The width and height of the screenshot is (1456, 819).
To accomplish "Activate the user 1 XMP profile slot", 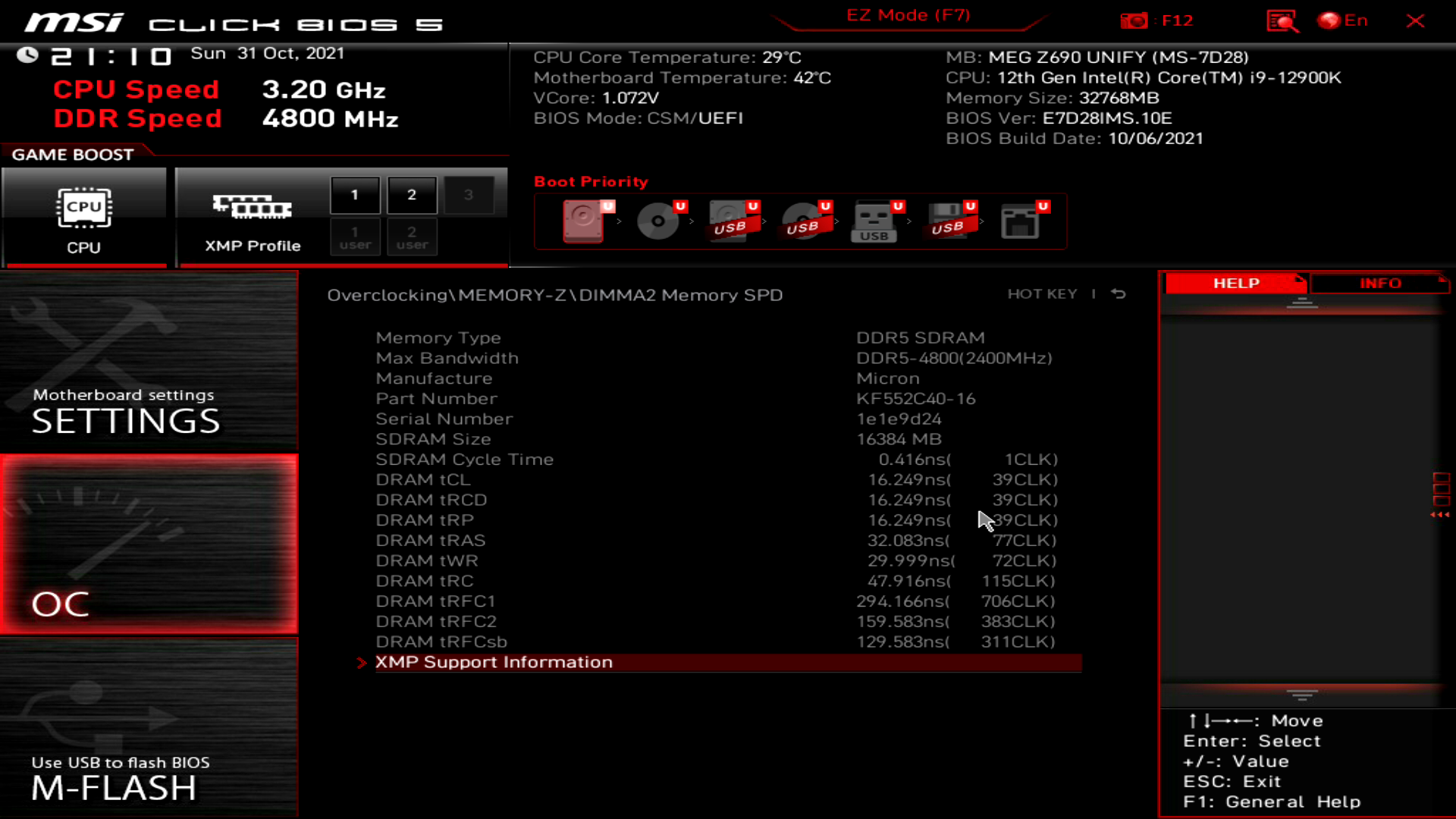I will point(354,236).
